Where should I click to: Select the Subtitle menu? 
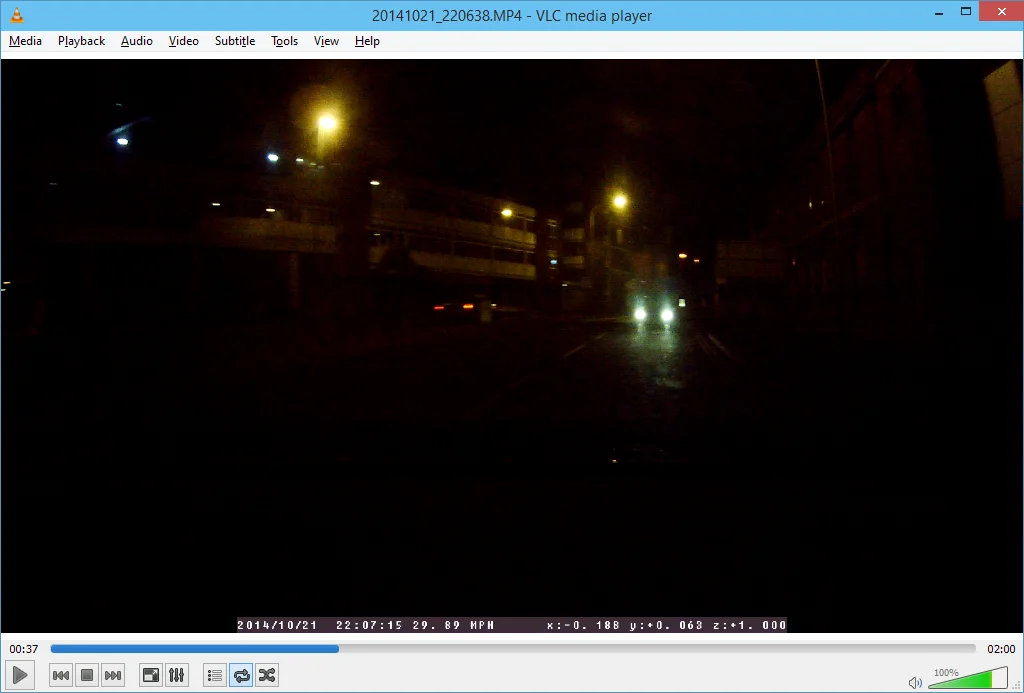[x=235, y=41]
